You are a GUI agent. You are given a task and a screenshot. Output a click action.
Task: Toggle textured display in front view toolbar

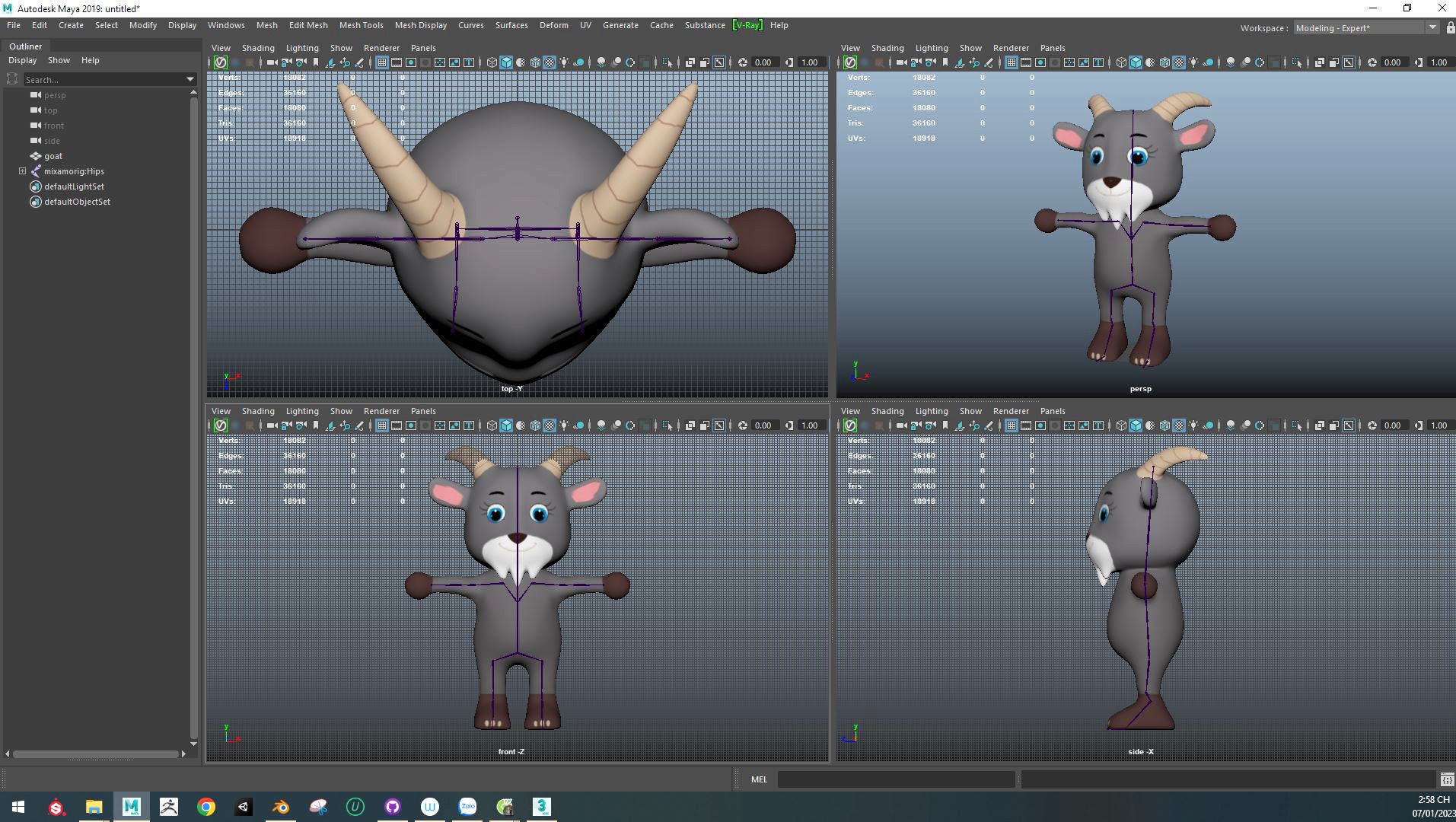(x=549, y=425)
